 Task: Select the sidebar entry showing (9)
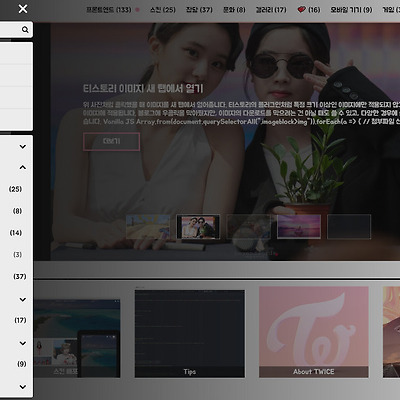click(22, 364)
